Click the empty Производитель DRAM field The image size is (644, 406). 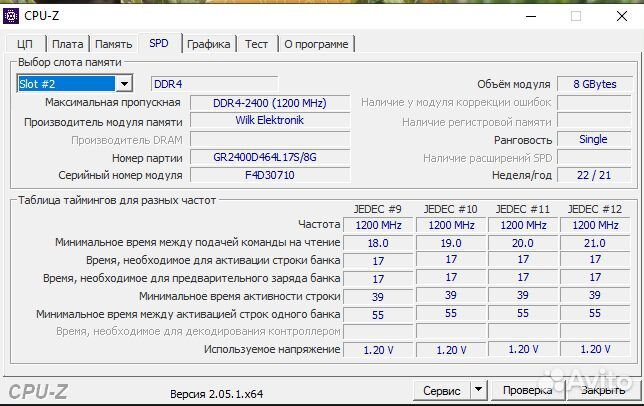tap(270, 140)
